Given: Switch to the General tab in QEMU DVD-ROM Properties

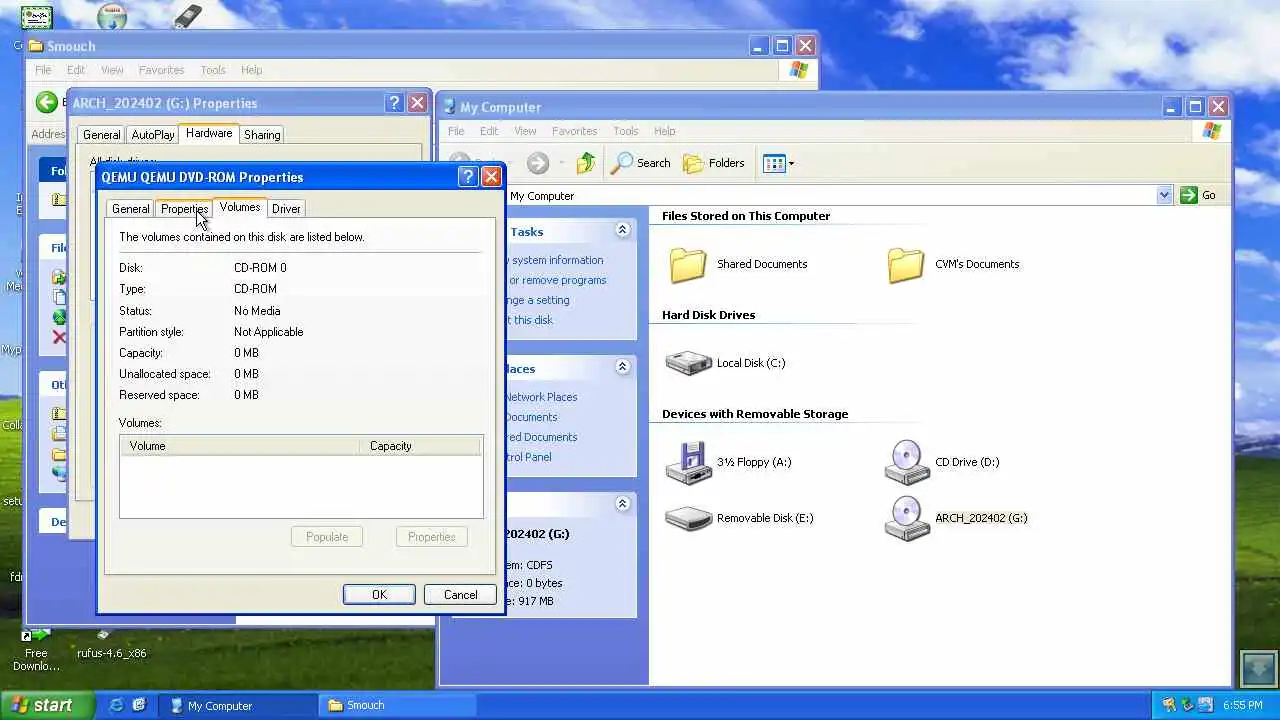Looking at the screenshot, I should 130,209.
